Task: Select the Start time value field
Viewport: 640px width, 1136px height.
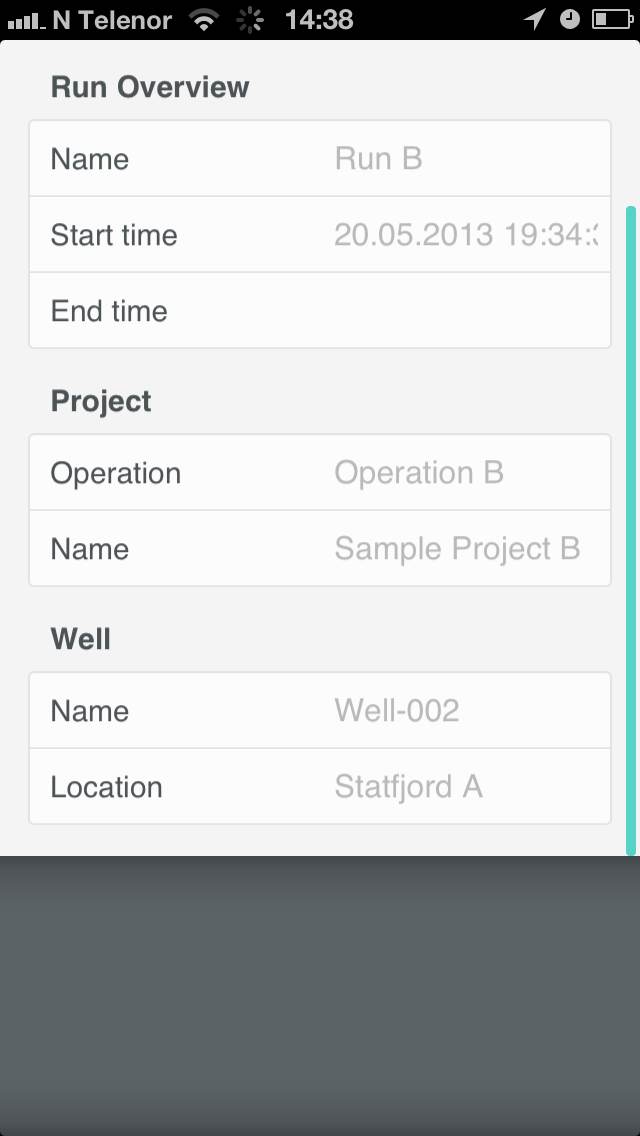Action: pyautogui.click(x=465, y=235)
